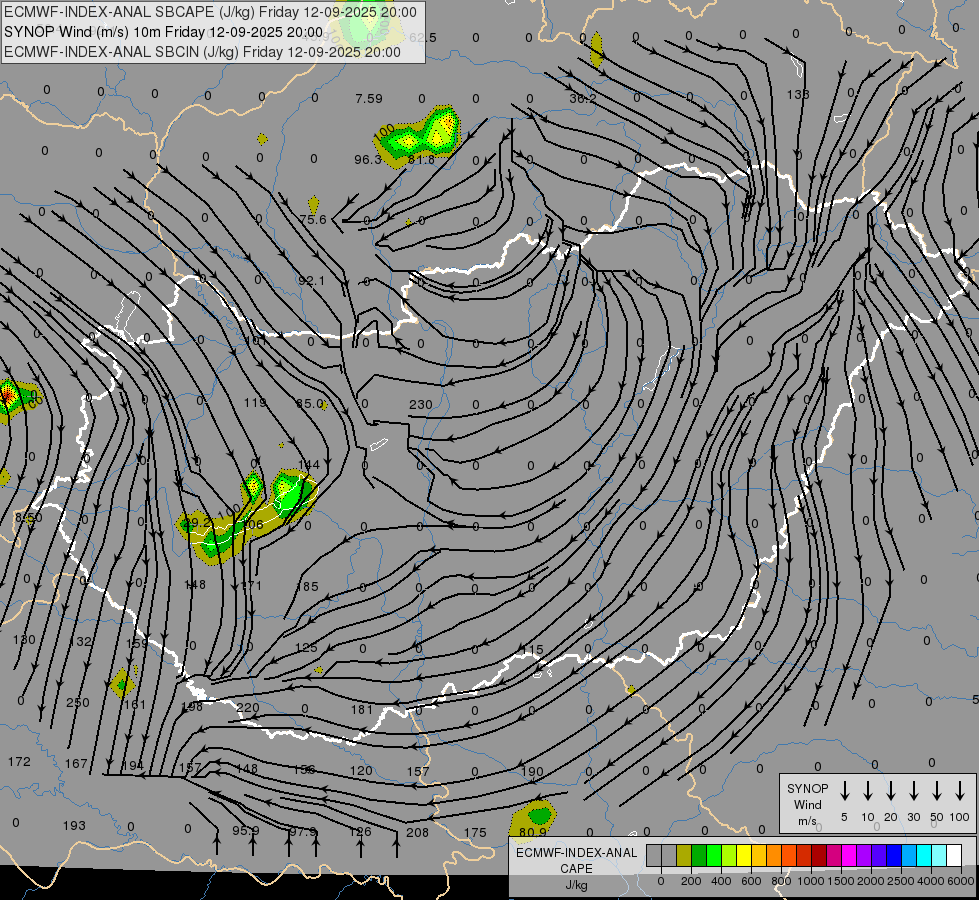979x900 pixels.
Task: Select the pure yellow CAPE legend swatch
Action: (744, 856)
